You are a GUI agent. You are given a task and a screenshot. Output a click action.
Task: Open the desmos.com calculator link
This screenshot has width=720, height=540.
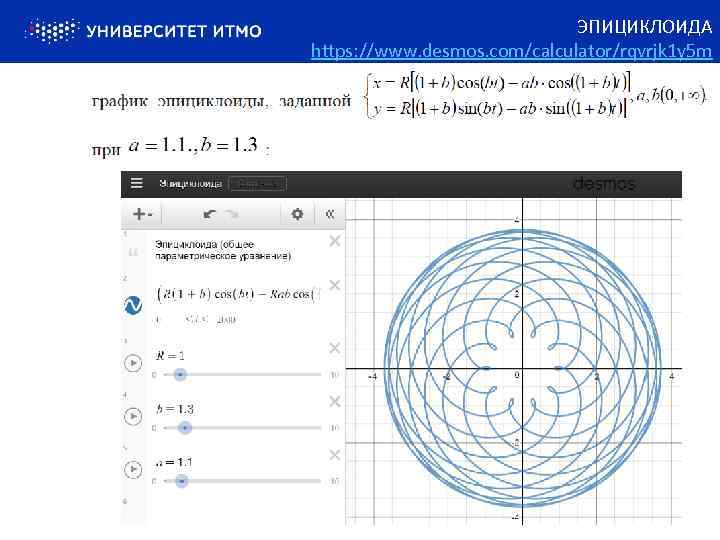pyautogui.click(x=511, y=51)
